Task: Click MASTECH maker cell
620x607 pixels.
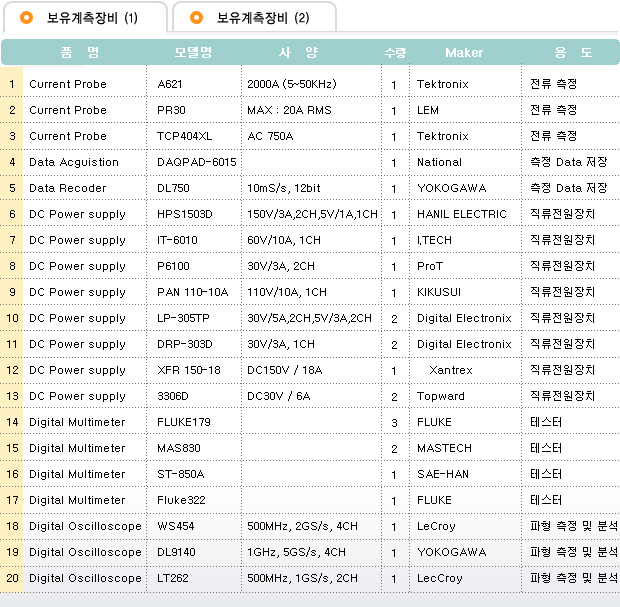Action: tap(444, 448)
